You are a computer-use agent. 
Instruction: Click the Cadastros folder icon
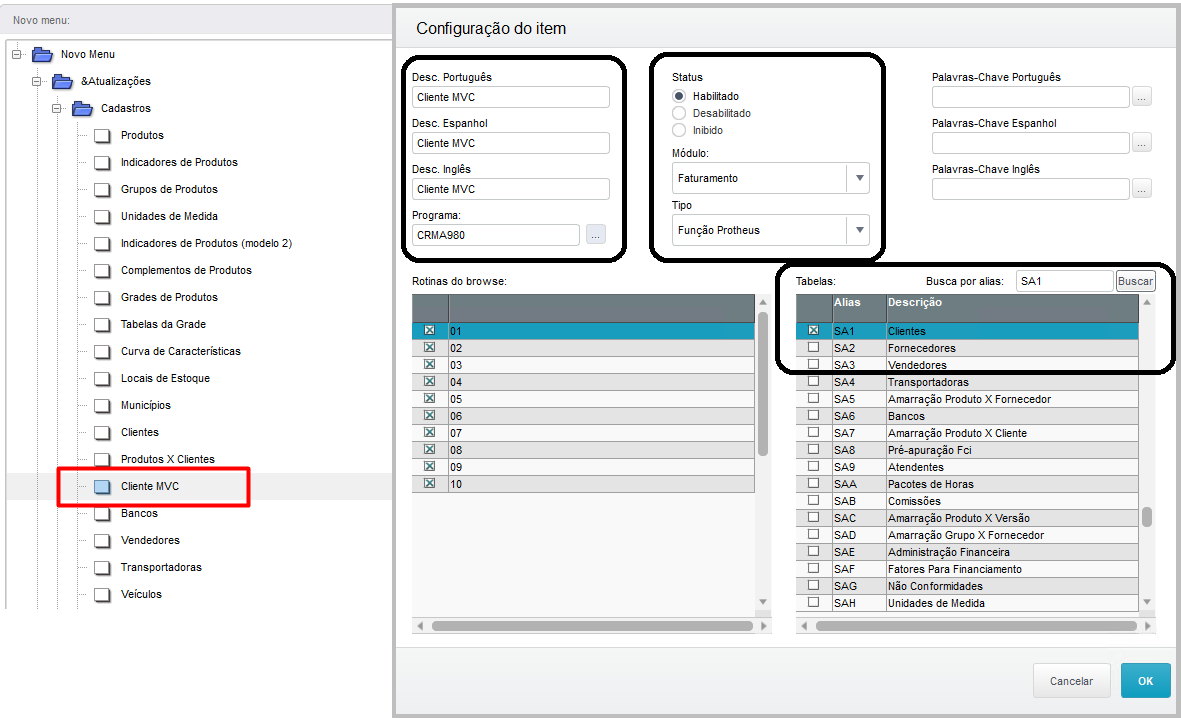(82, 108)
